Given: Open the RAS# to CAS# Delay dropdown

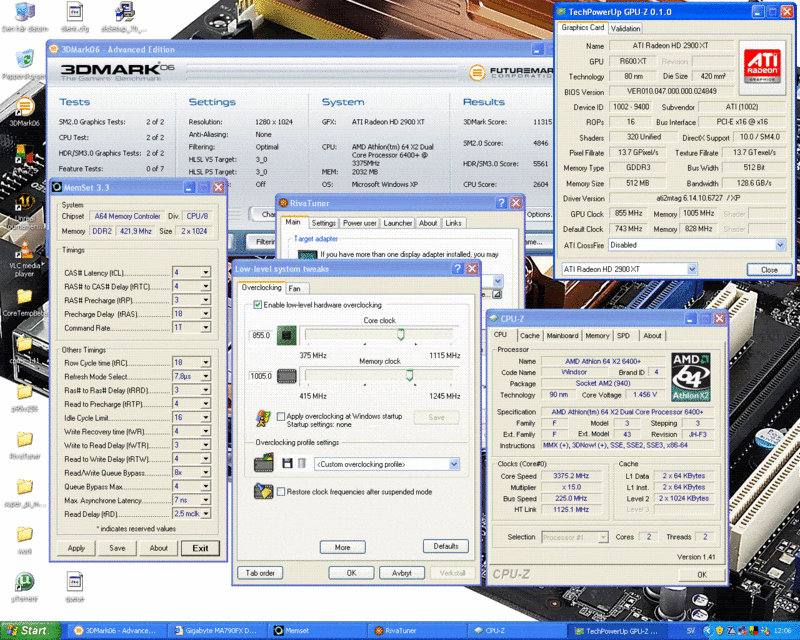Looking at the screenshot, I should [206, 286].
